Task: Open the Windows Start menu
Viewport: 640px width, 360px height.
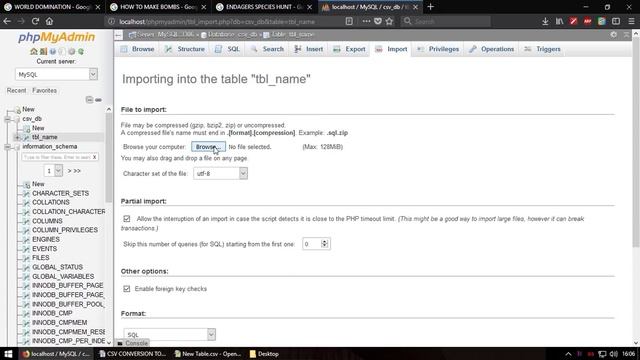Action: [8, 354]
